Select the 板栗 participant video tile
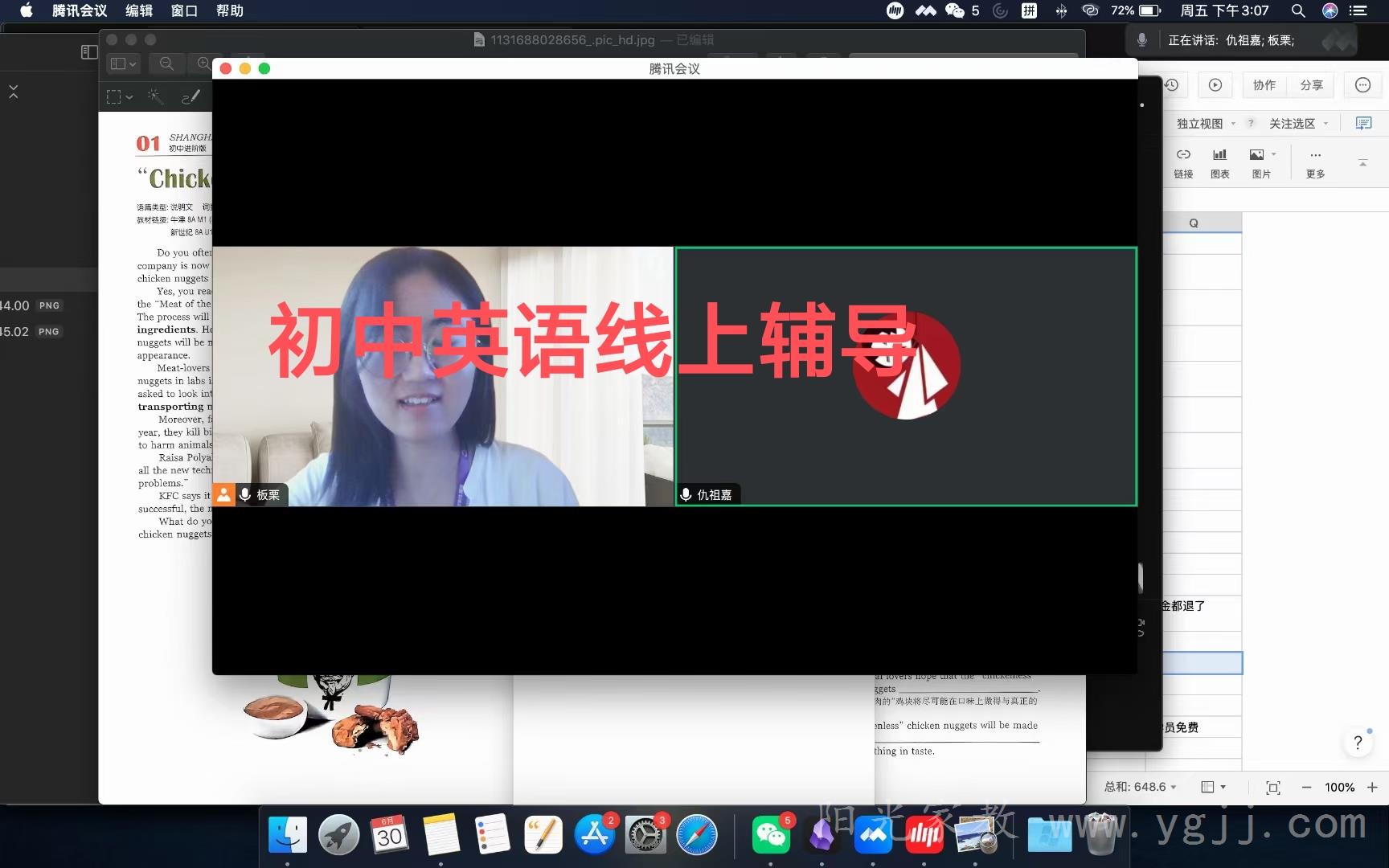Viewport: 1389px width, 868px height. click(x=443, y=376)
